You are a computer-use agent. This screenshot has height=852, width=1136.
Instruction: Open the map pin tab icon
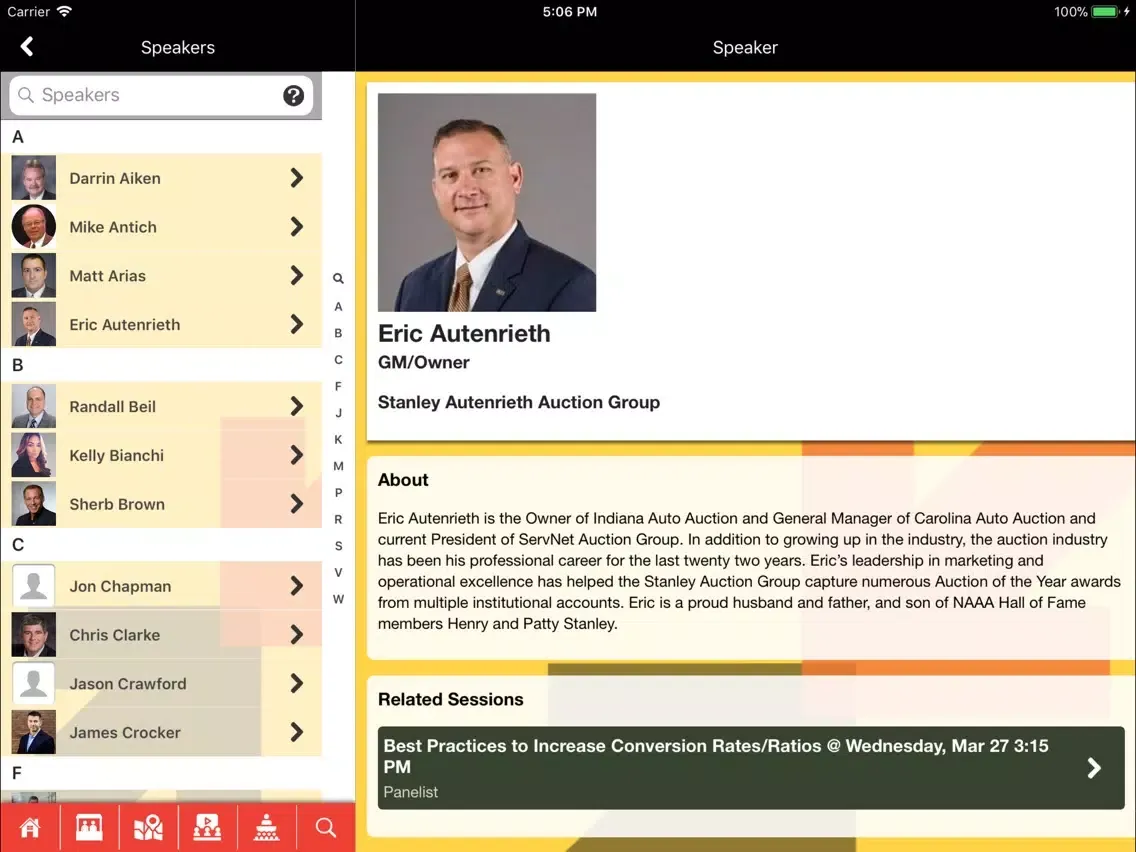click(149, 827)
